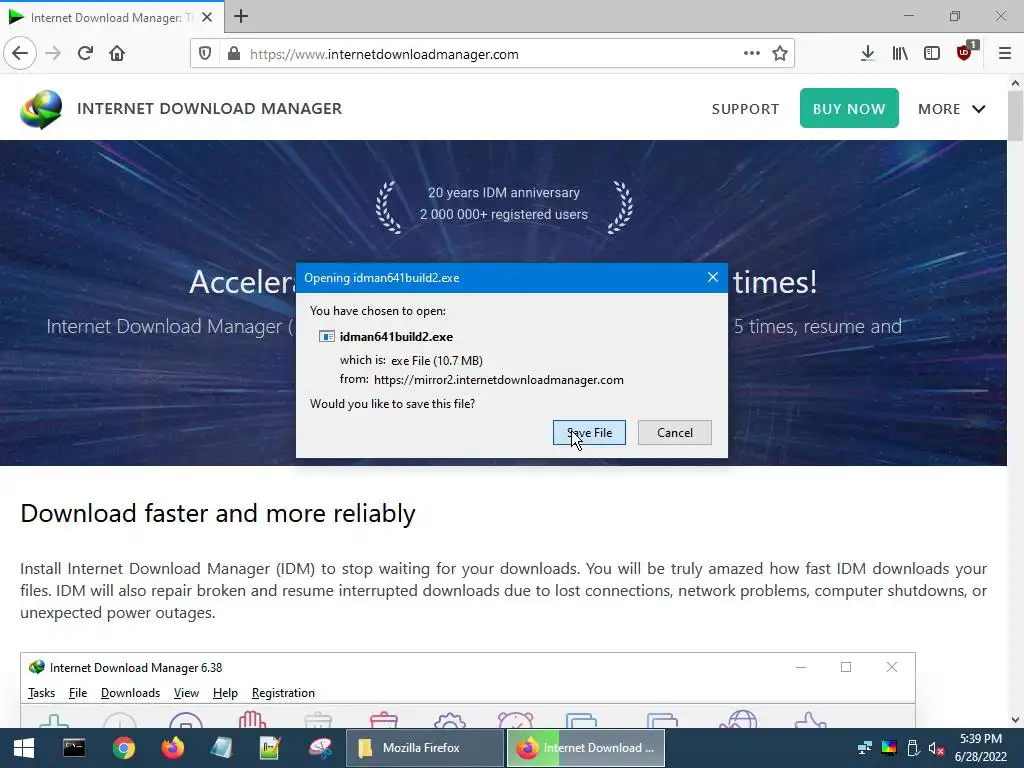The width and height of the screenshot is (1024, 768).
Task: Click the muted volume tray icon
Action: pos(936,748)
